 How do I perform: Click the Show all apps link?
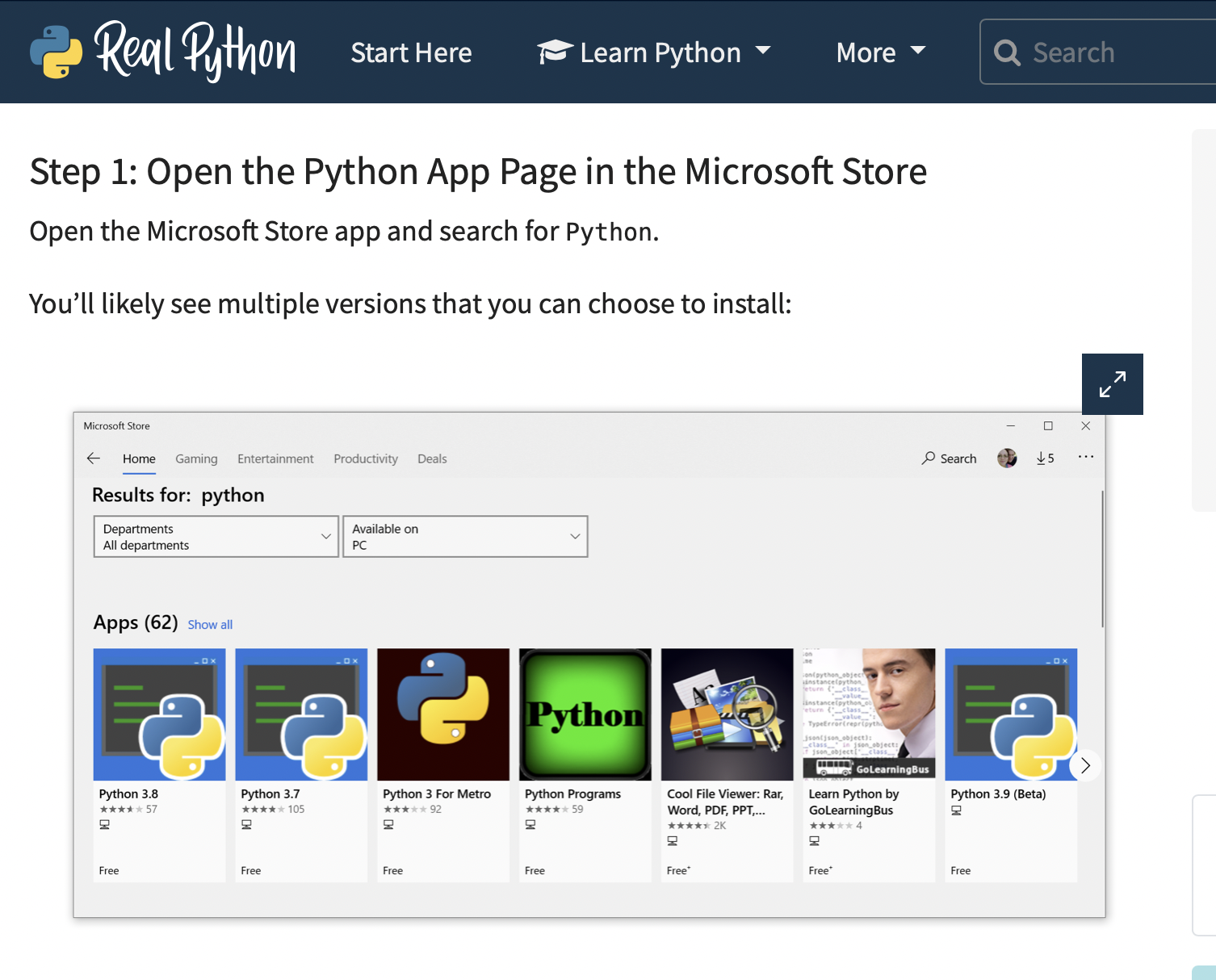coord(210,625)
